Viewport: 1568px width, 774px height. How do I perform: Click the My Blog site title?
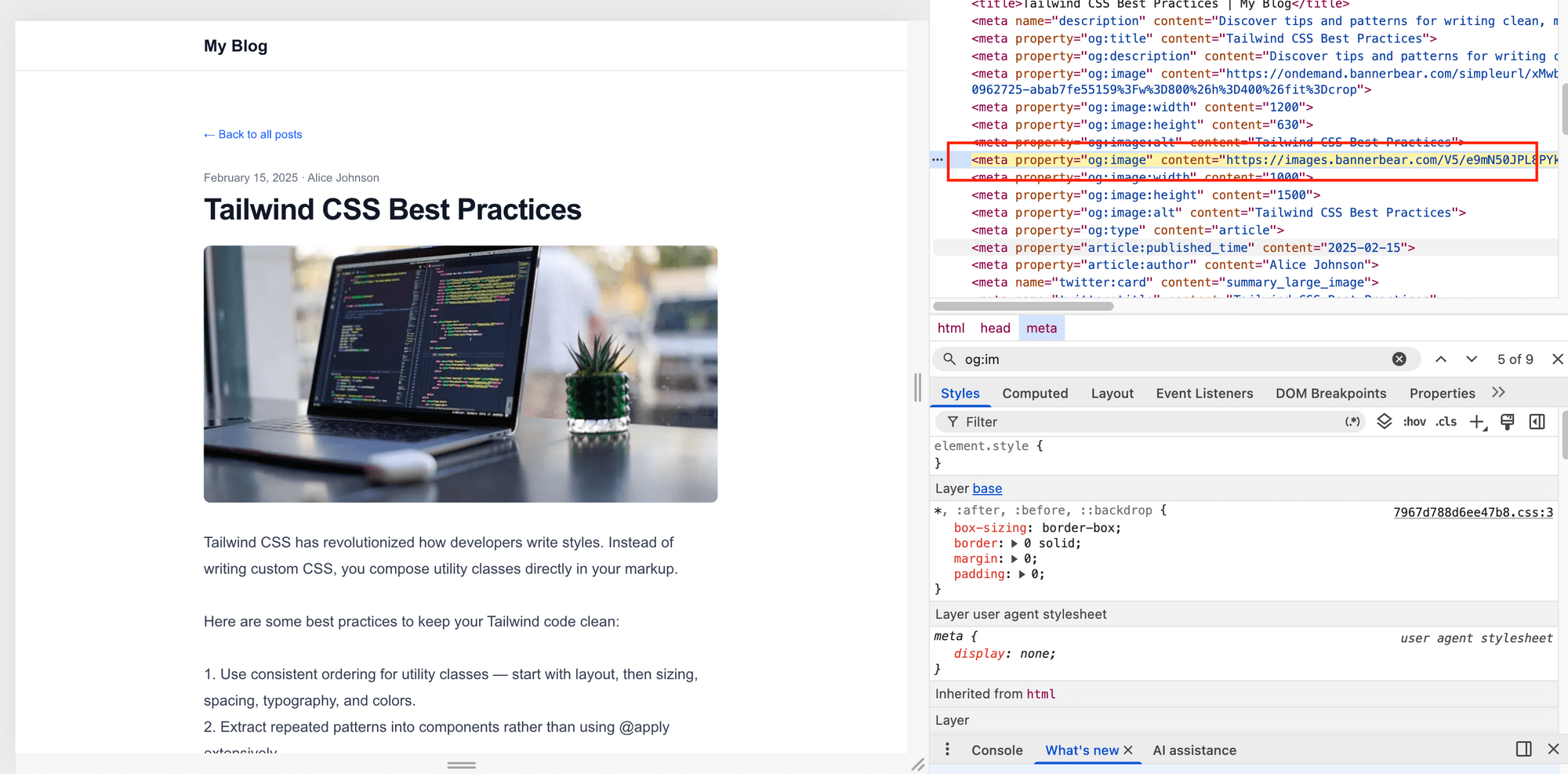click(235, 46)
